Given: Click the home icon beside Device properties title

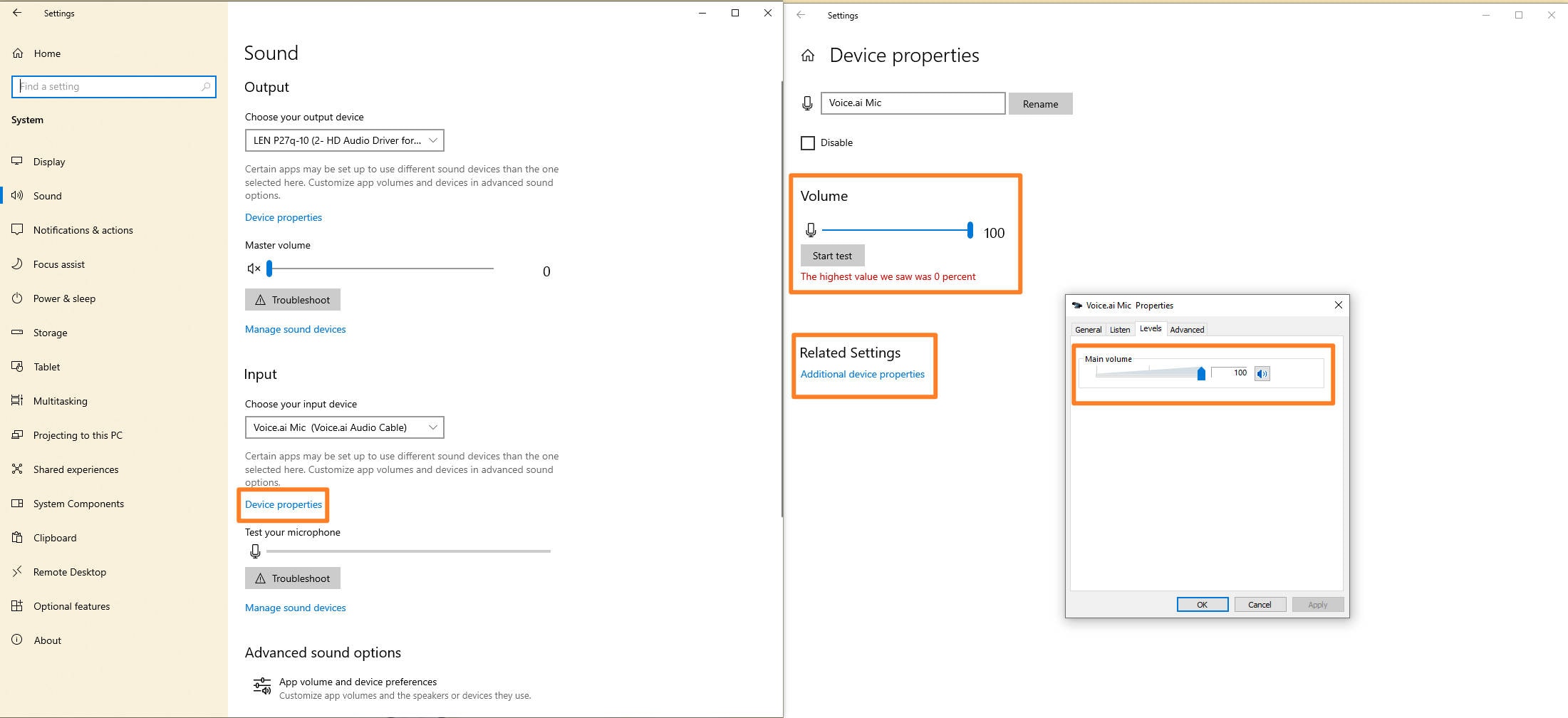Looking at the screenshot, I should coord(808,56).
